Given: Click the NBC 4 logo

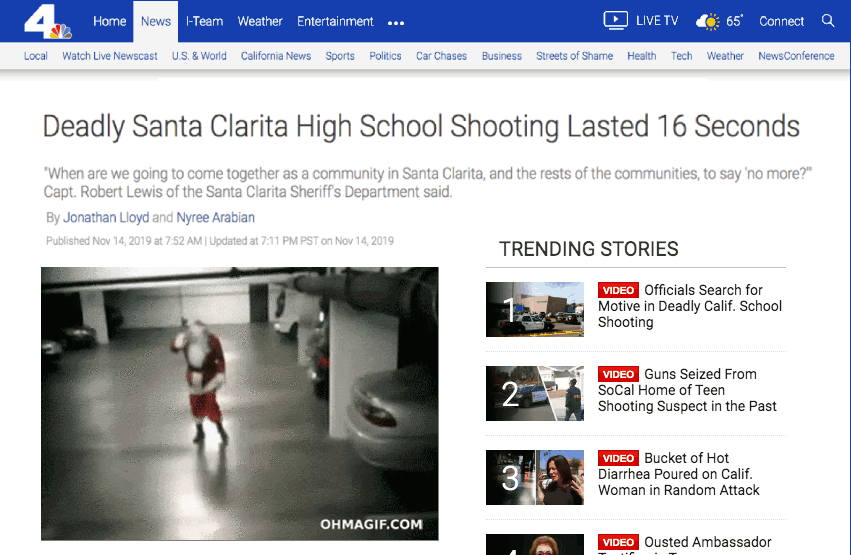Looking at the screenshot, I should click(47, 23).
